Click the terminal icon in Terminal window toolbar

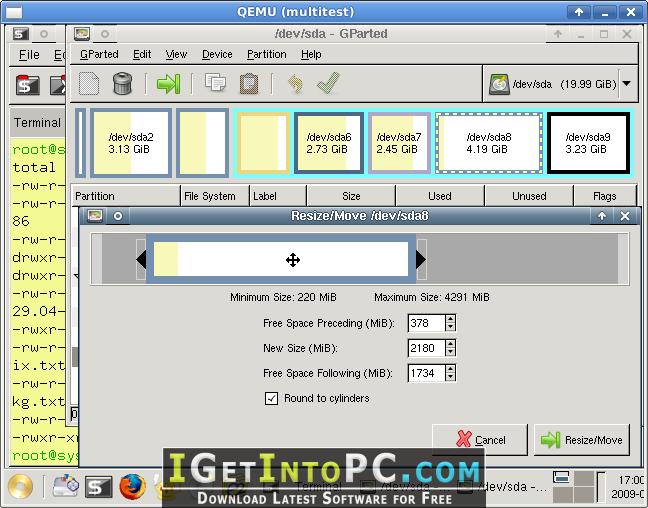(x=28, y=85)
